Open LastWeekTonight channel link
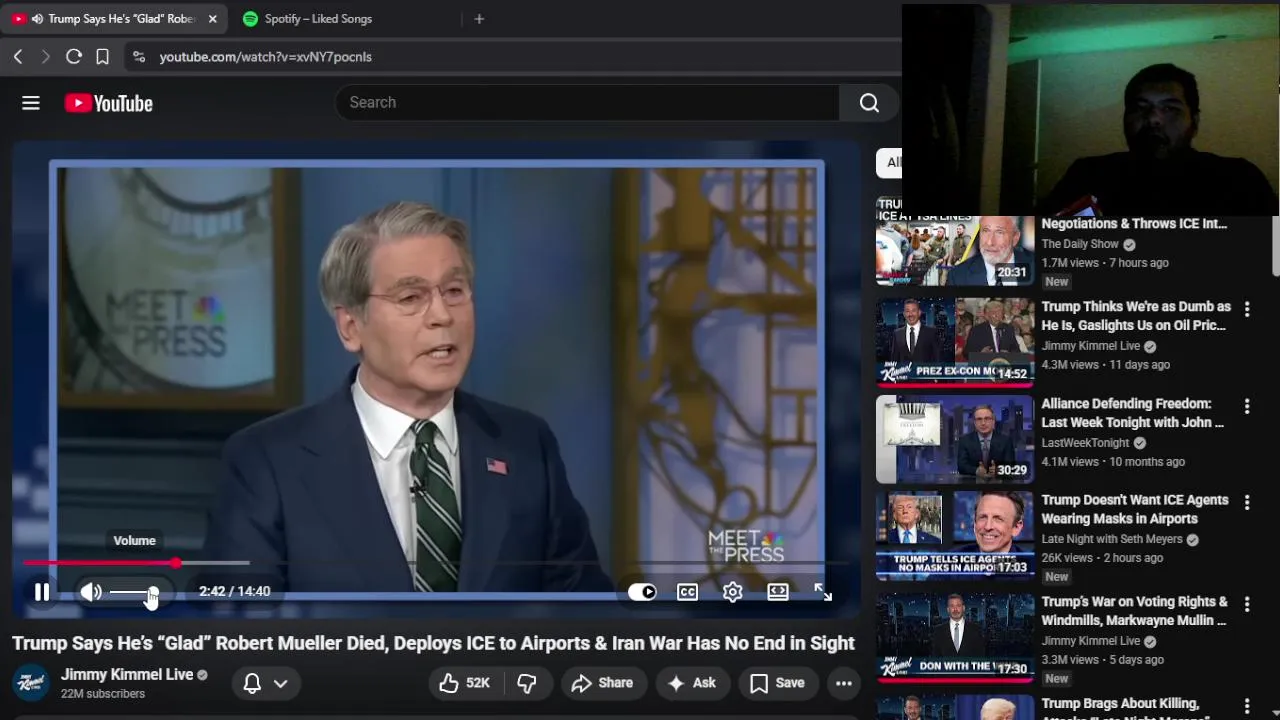Image resolution: width=1280 pixels, height=720 pixels. (1086, 443)
